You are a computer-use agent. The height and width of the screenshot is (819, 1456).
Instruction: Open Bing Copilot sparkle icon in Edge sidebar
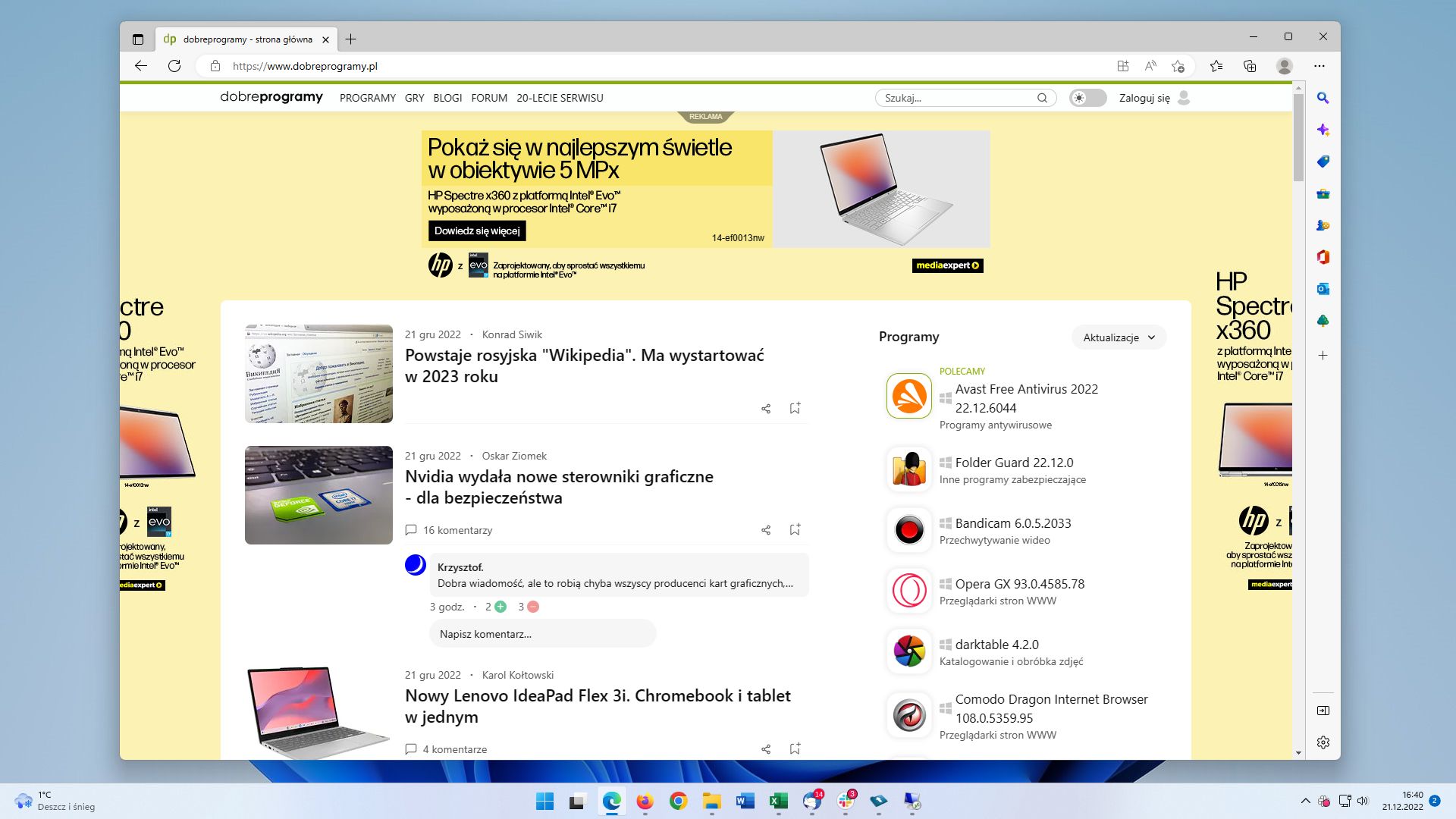coord(1323,129)
